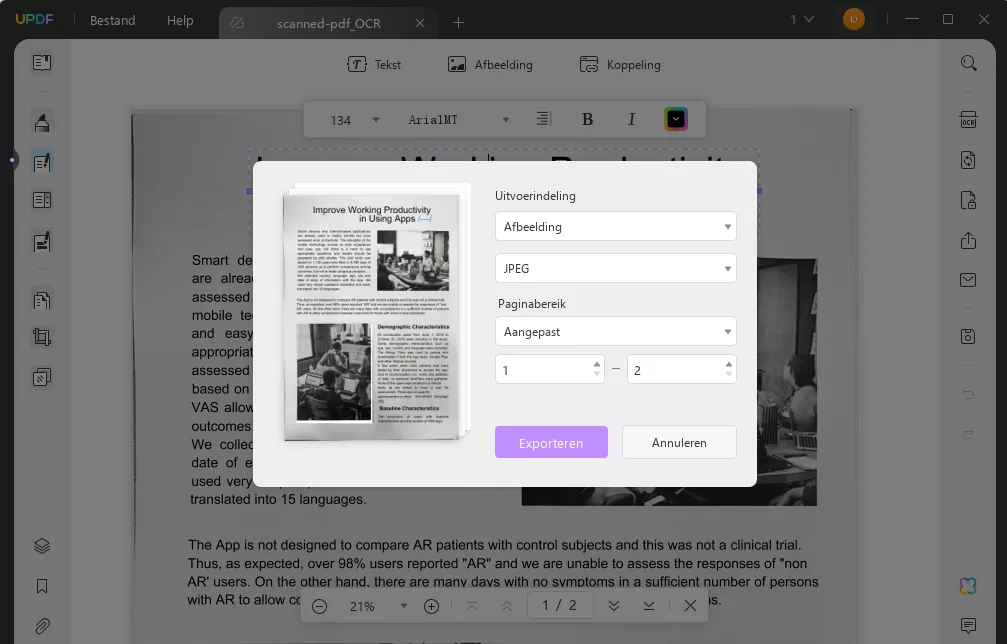This screenshot has width=1007, height=644.
Task: Click the UPDF logo
Action: tap(35, 19)
